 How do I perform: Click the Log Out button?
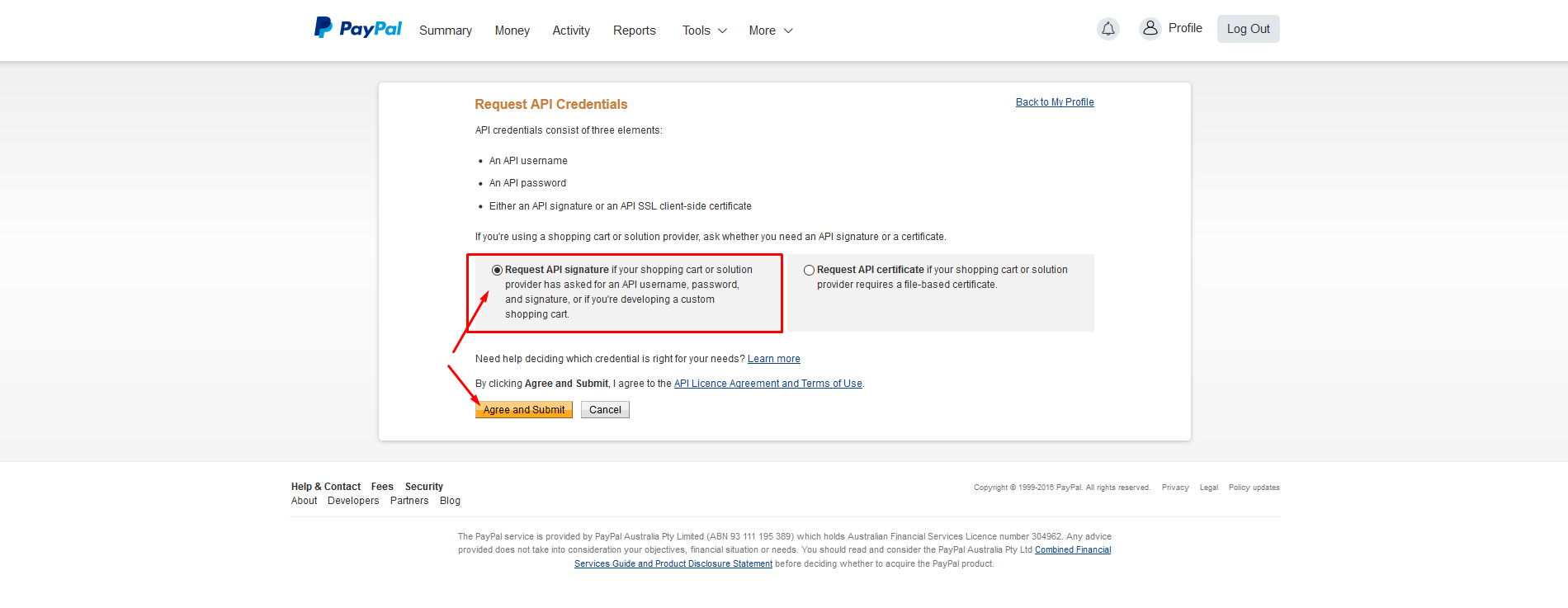point(1248,29)
